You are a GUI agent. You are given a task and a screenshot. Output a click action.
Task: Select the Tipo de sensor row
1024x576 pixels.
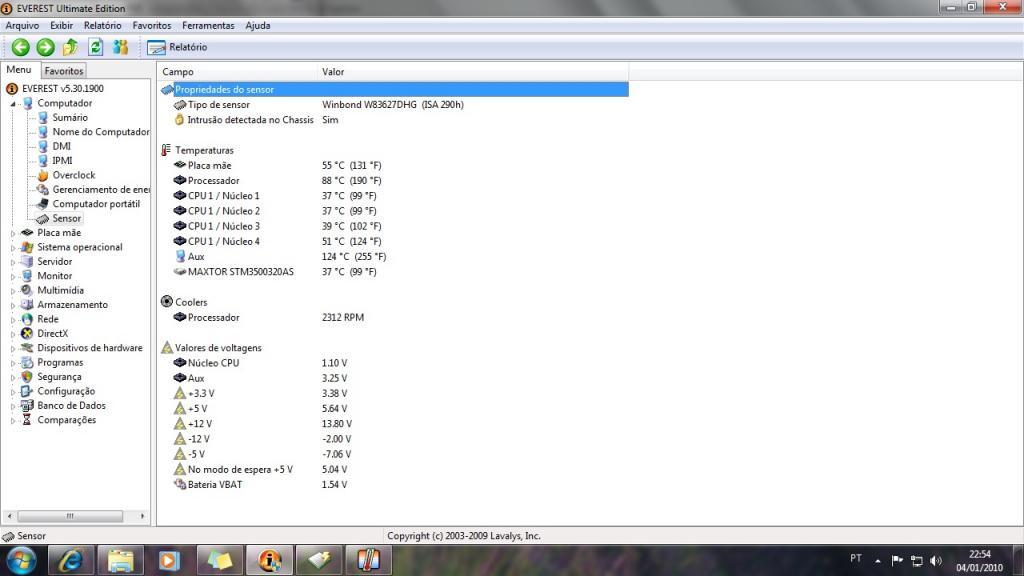tap(394, 104)
